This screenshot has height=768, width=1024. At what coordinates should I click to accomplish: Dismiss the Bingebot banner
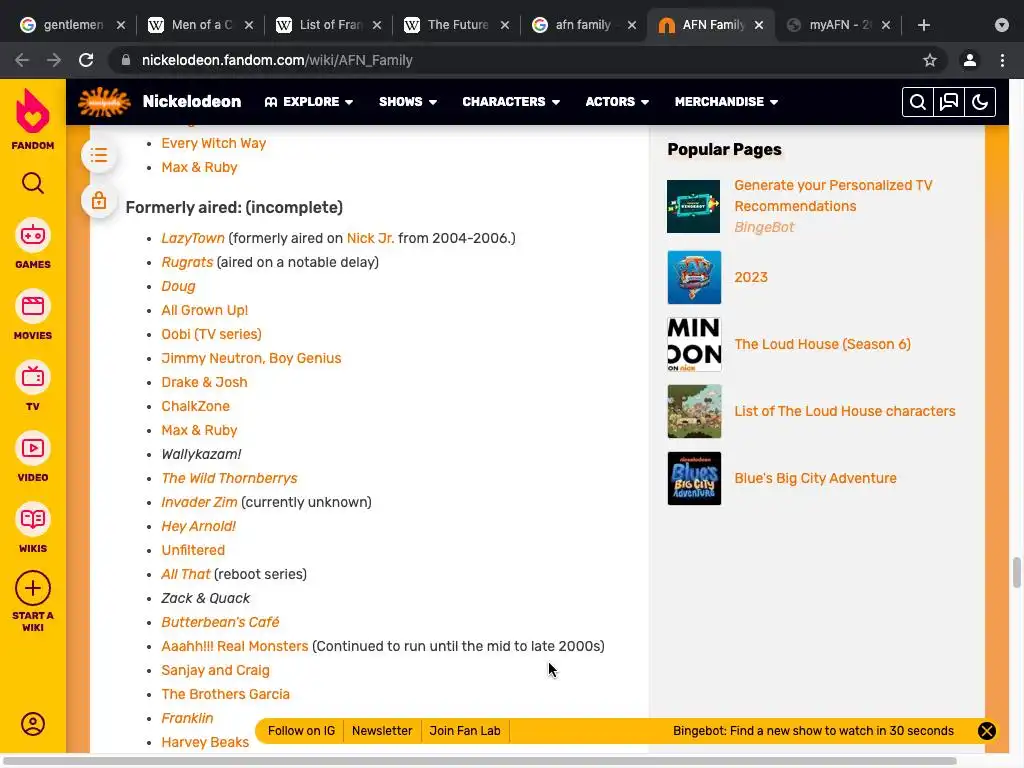coord(987,731)
